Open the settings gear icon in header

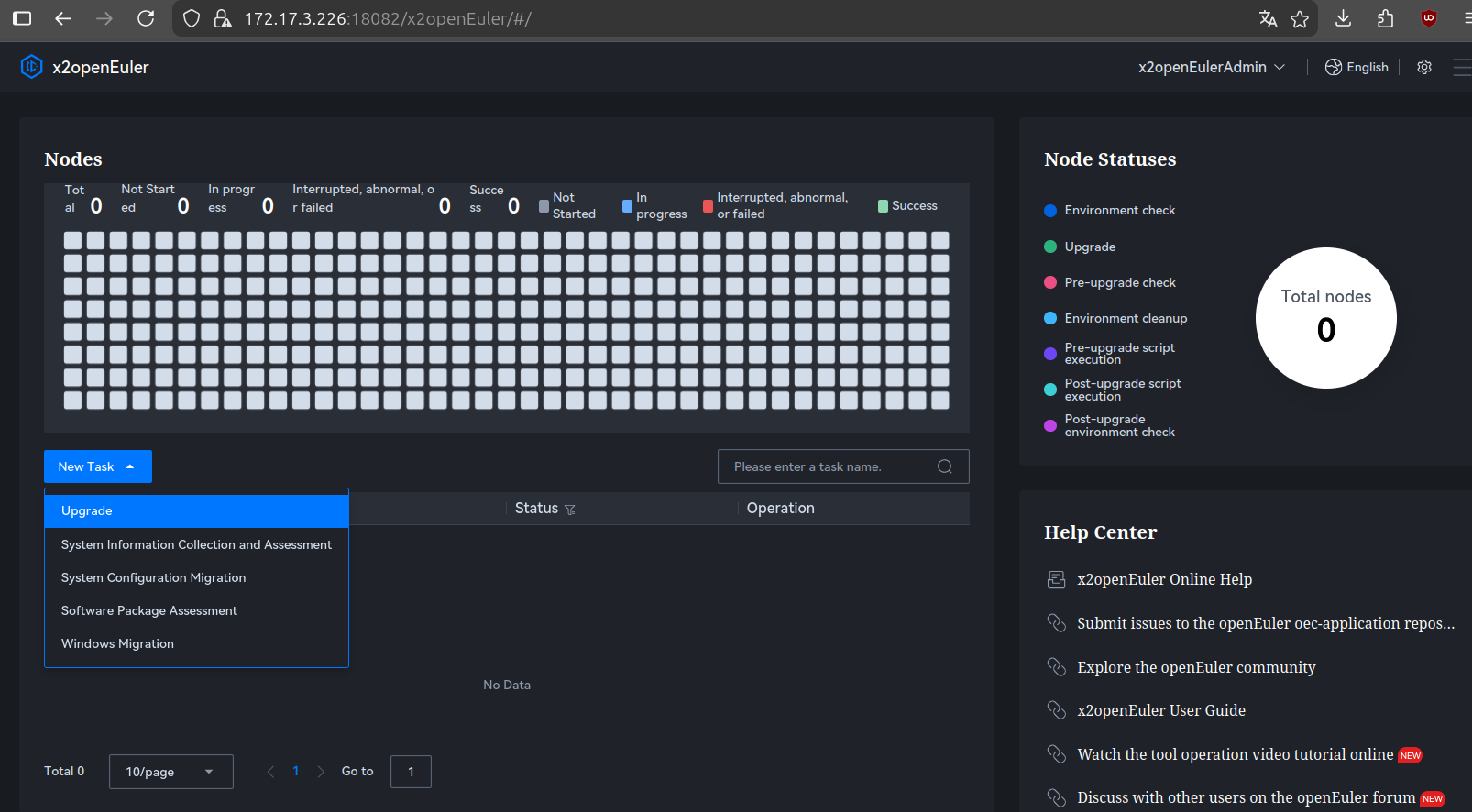pyautogui.click(x=1423, y=67)
